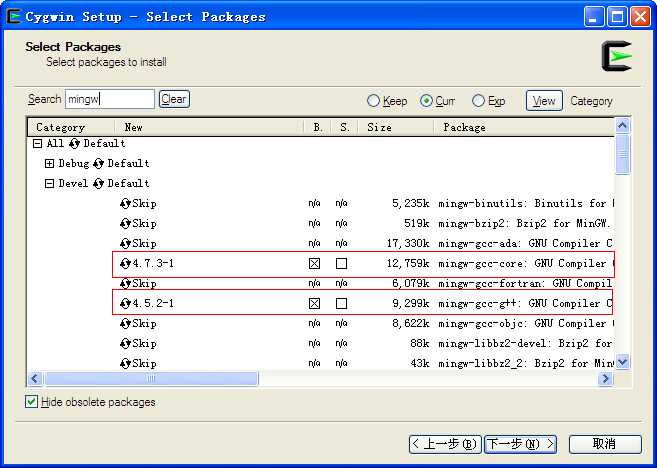Click mingw-gcc-fortran package text
657x468 pixels.
[525, 284]
